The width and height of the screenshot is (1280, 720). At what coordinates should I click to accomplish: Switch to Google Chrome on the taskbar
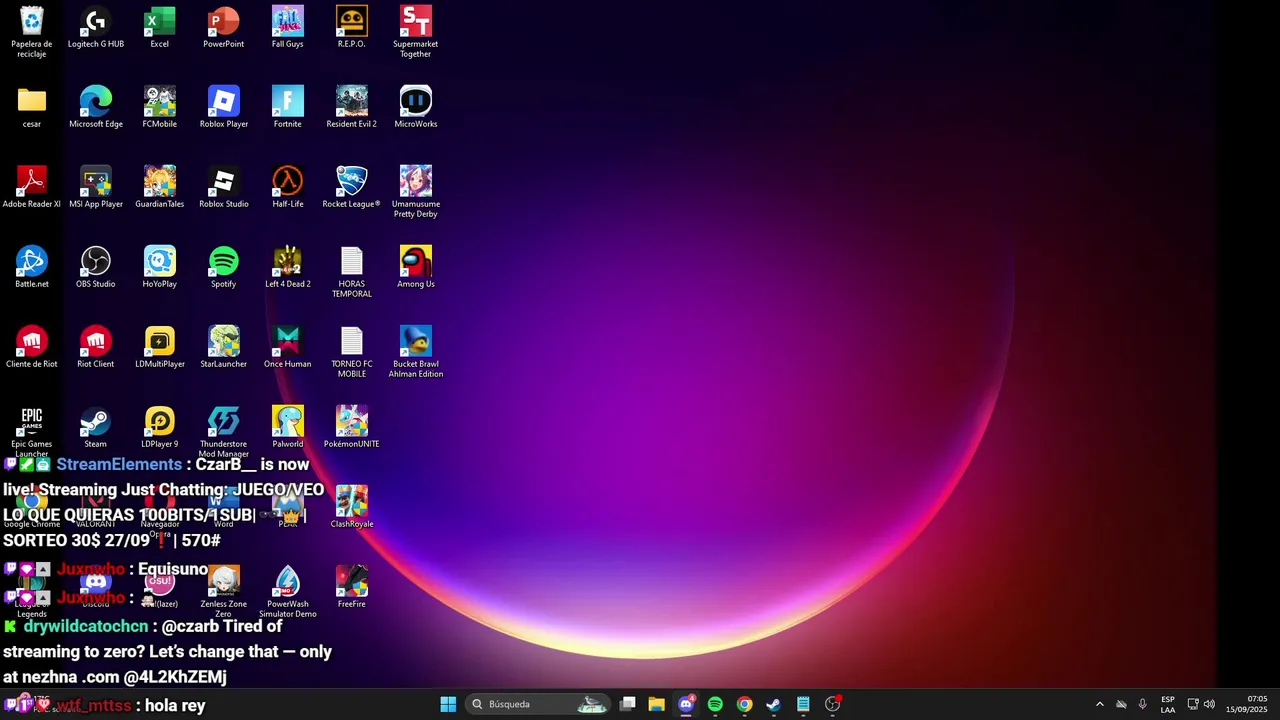click(x=744, y=704)
